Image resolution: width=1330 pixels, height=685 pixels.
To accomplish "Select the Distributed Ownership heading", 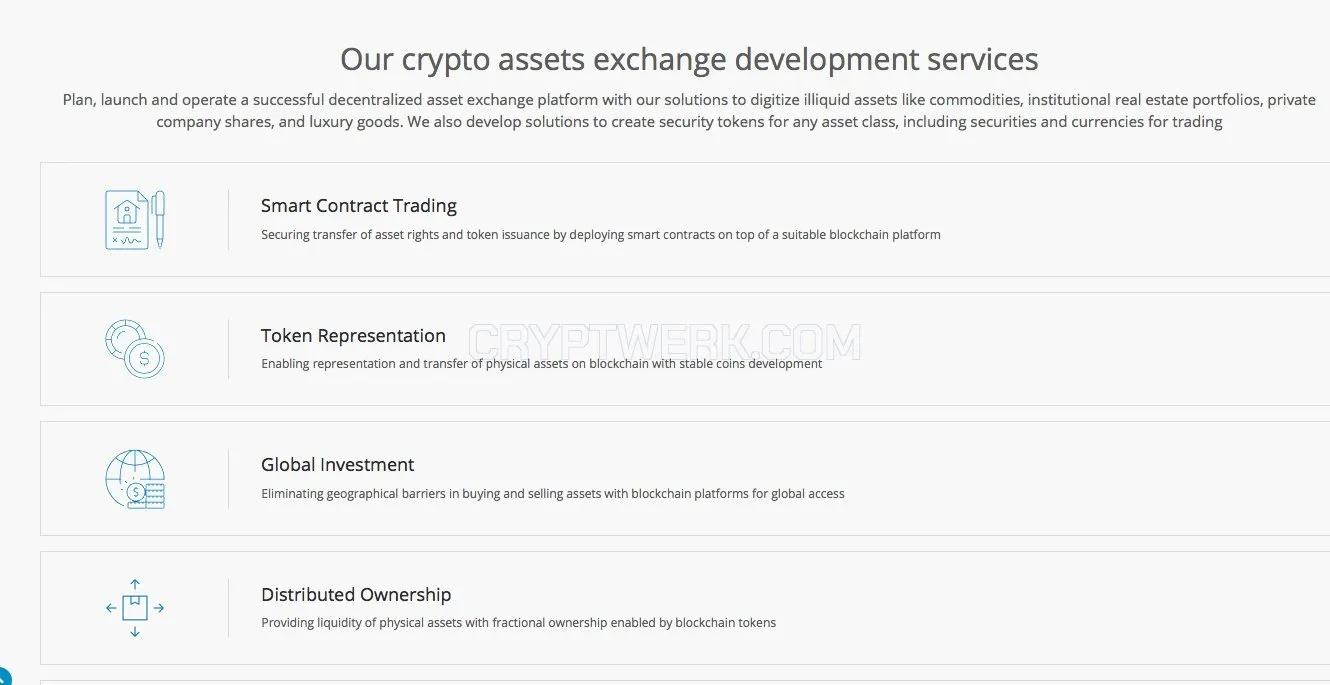I will [356, 595].
